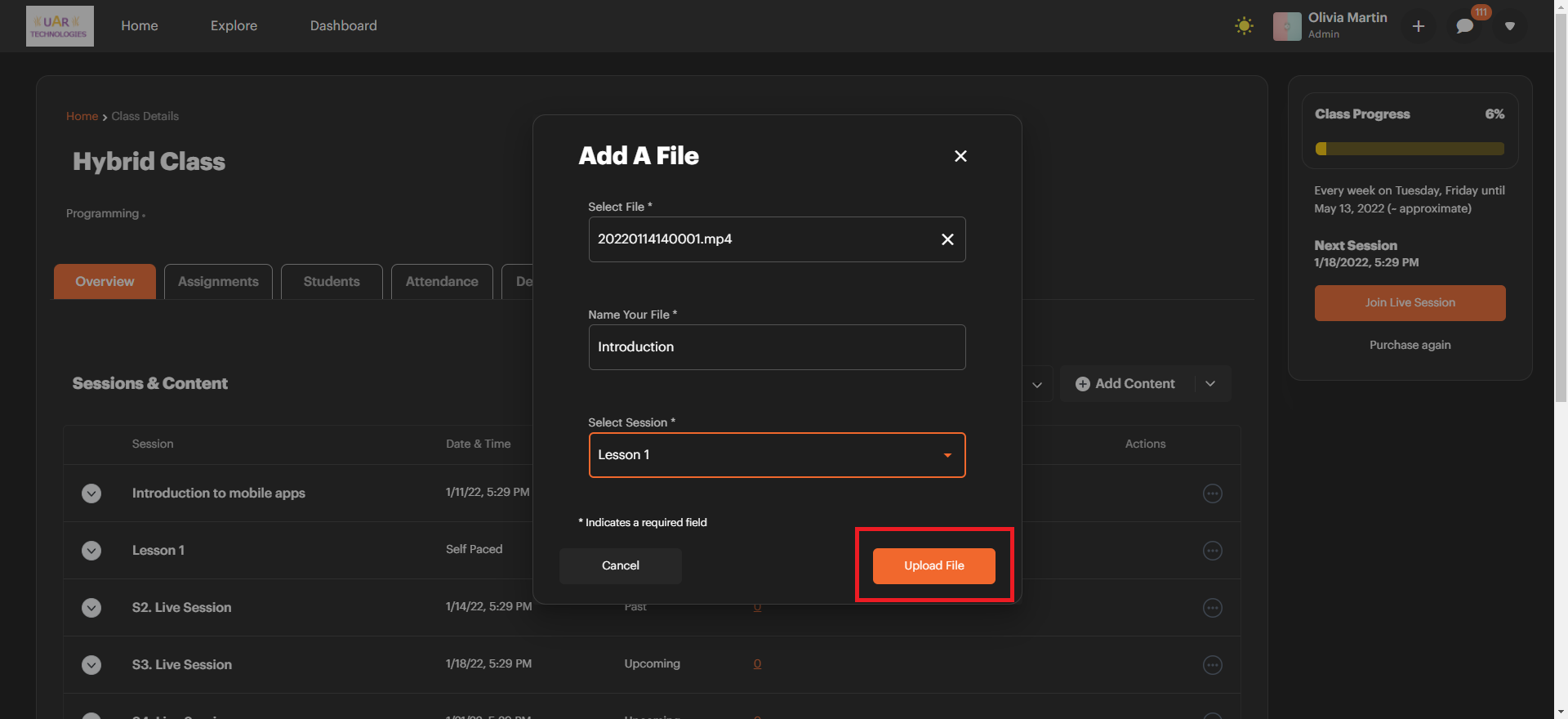Open actions menu for S3. Live Session

click(1213, 665)
